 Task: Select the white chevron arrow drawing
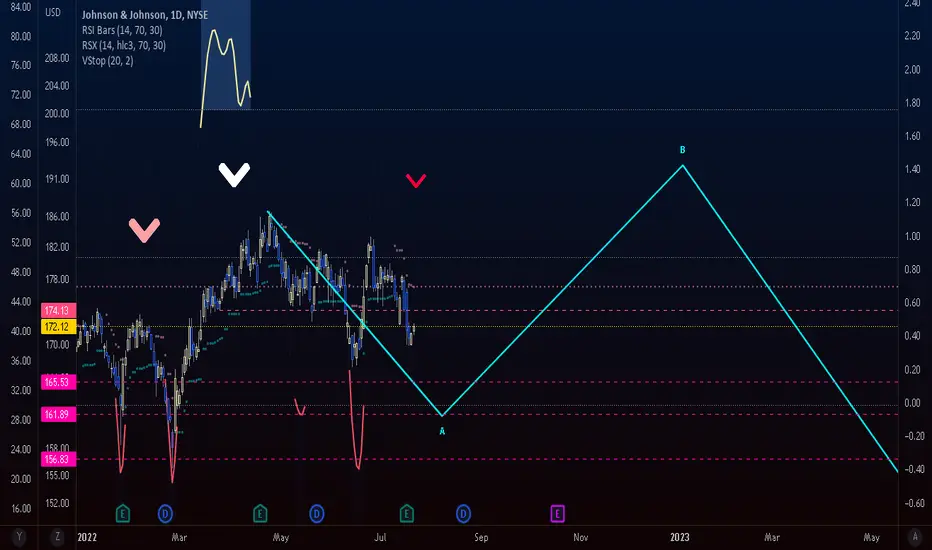pos(234,175)
